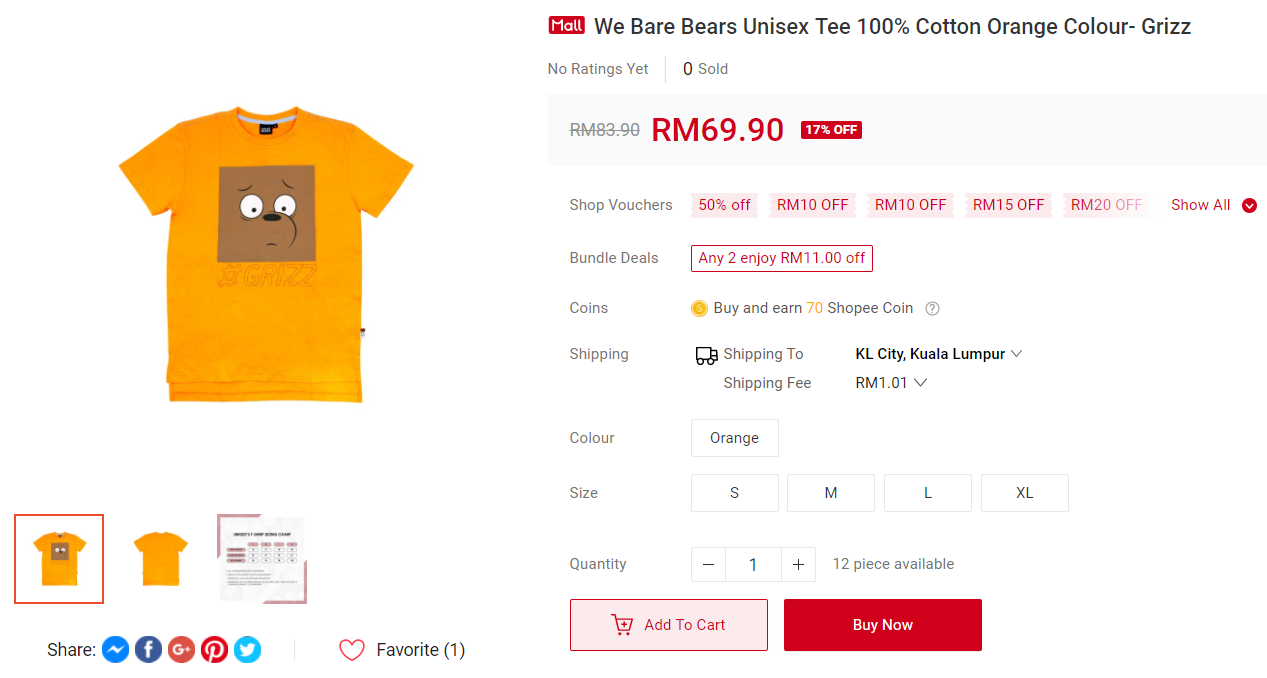This screenshot has height=678, width=1267.
Task: Click the Buy Now button
Action: [882, 625]
